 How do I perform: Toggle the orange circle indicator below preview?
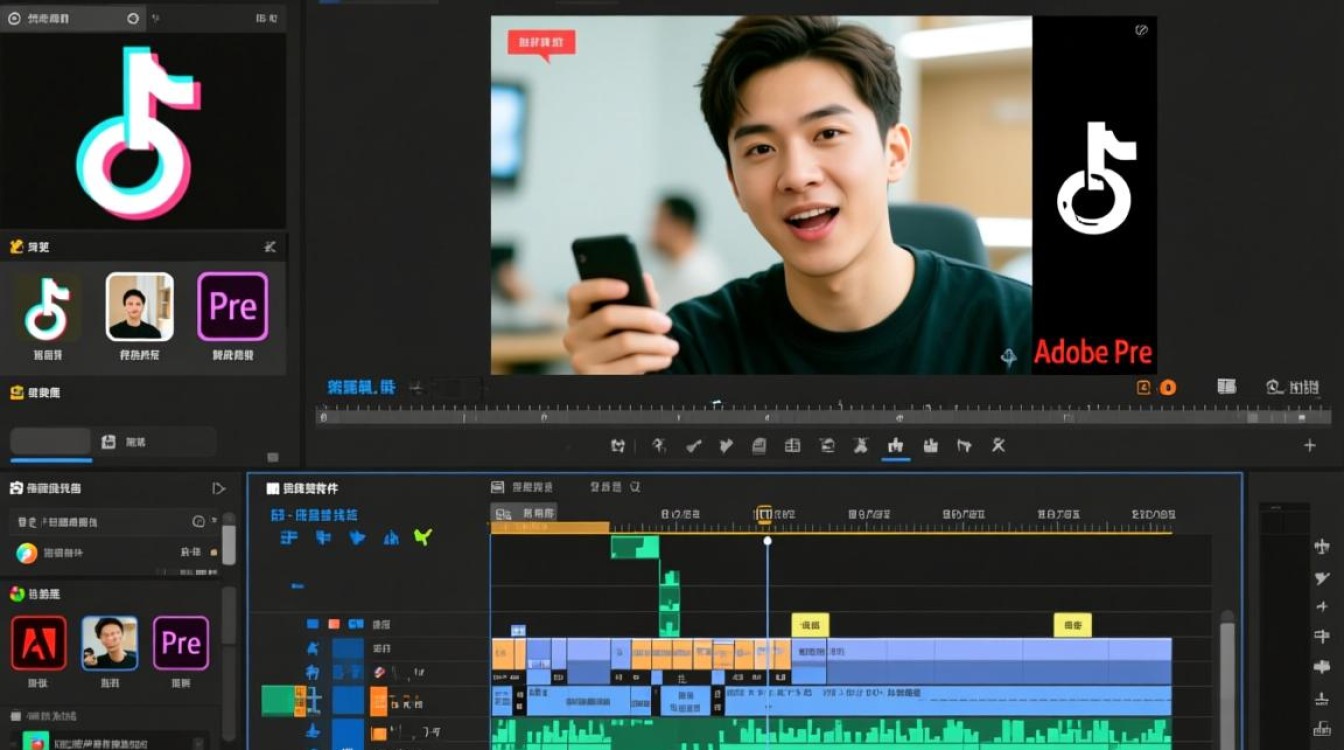pos(1167,388)
